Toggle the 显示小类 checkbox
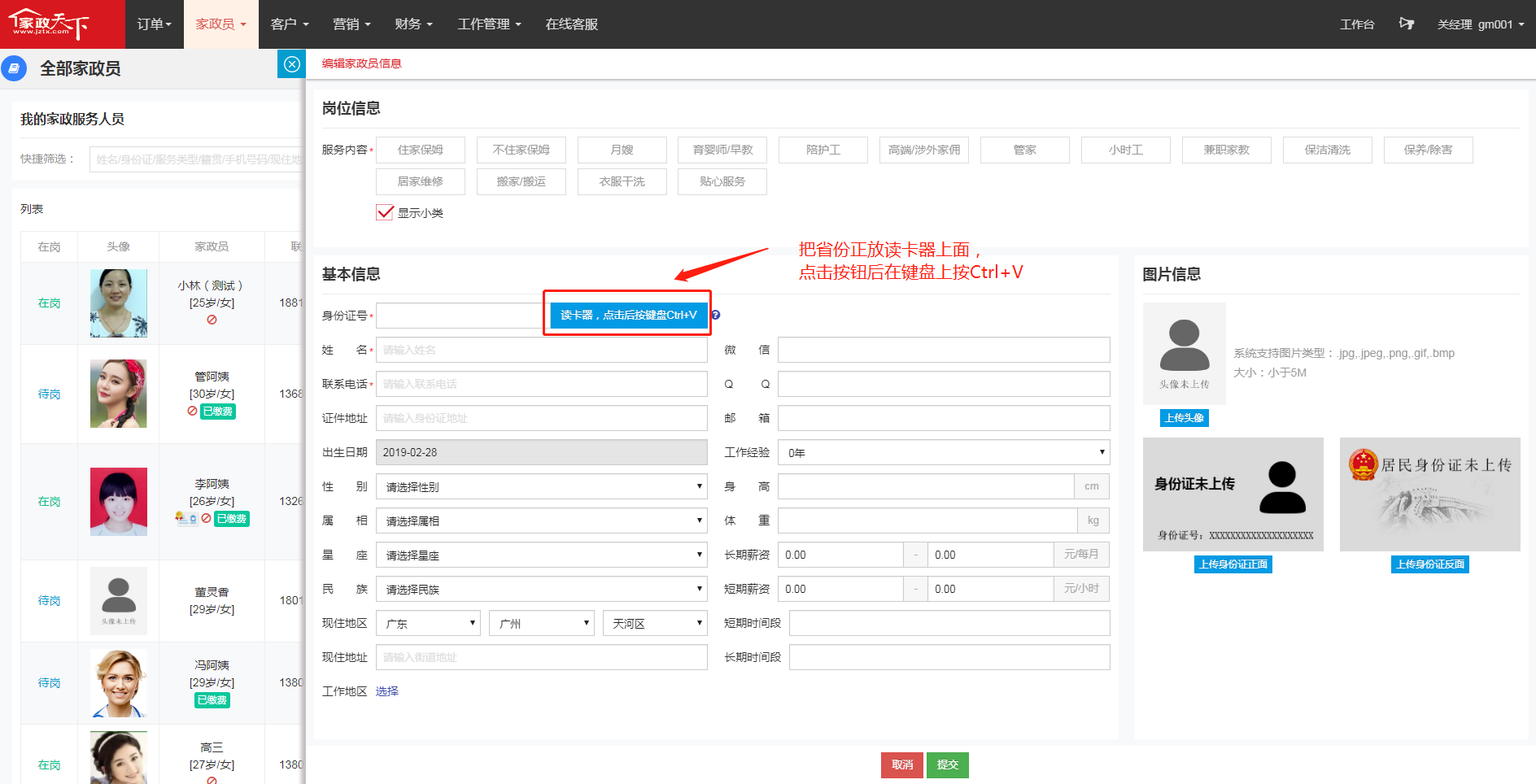Viewport: 1536px width, 784px height. coord(385,212)
